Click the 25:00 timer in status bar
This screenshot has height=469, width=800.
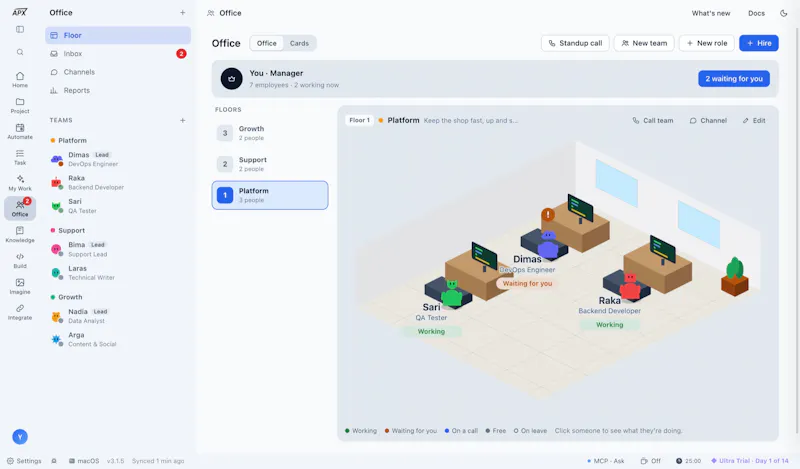[x=688, y=461]
